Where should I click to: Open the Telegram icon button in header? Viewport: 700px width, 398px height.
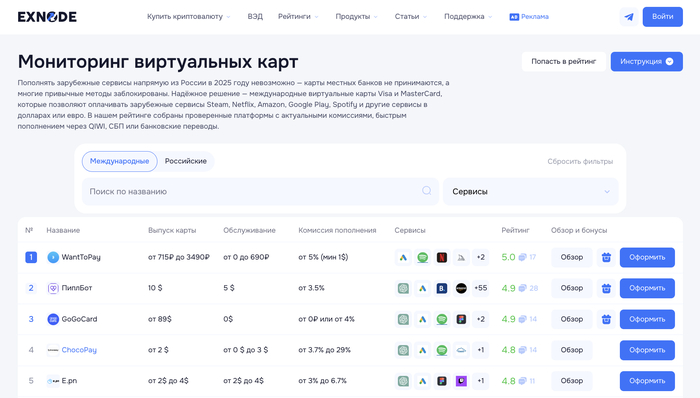coord(629,17)
